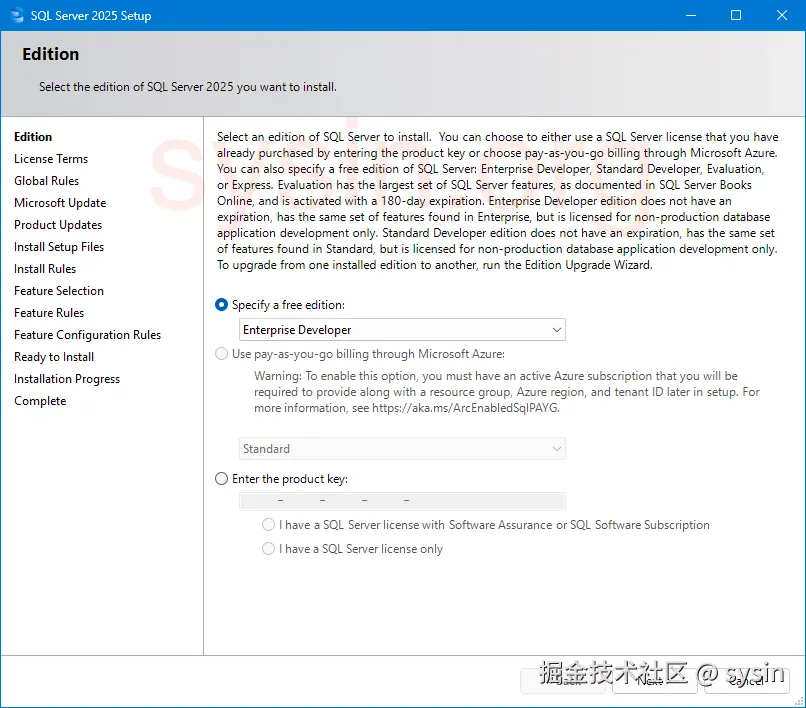This screenshot has height=708, width=806.
Task: Select license with Software Assurance radio
Action: [268, 524]
